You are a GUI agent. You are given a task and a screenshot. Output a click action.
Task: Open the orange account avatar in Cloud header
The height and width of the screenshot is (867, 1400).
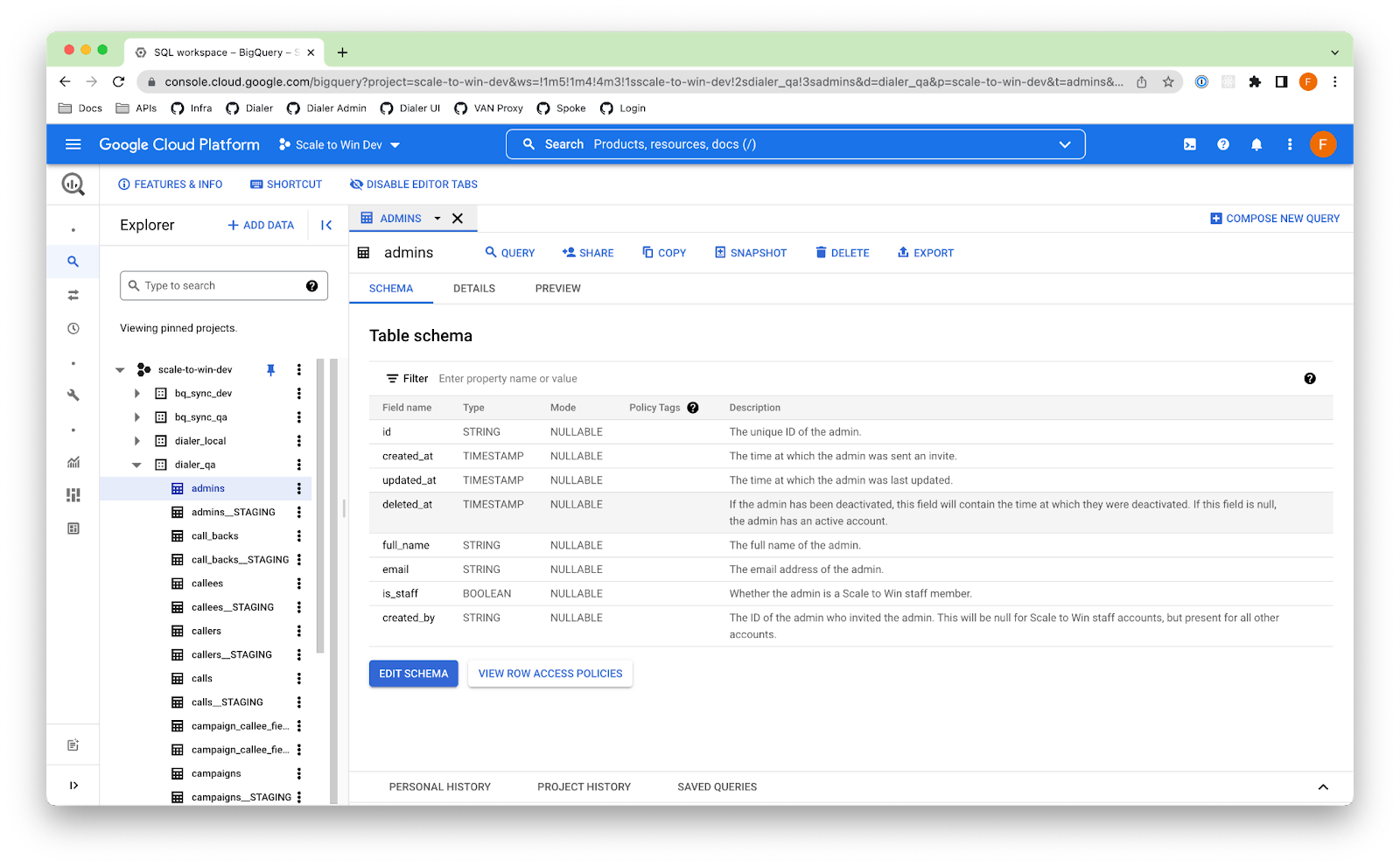point(1323,144)
